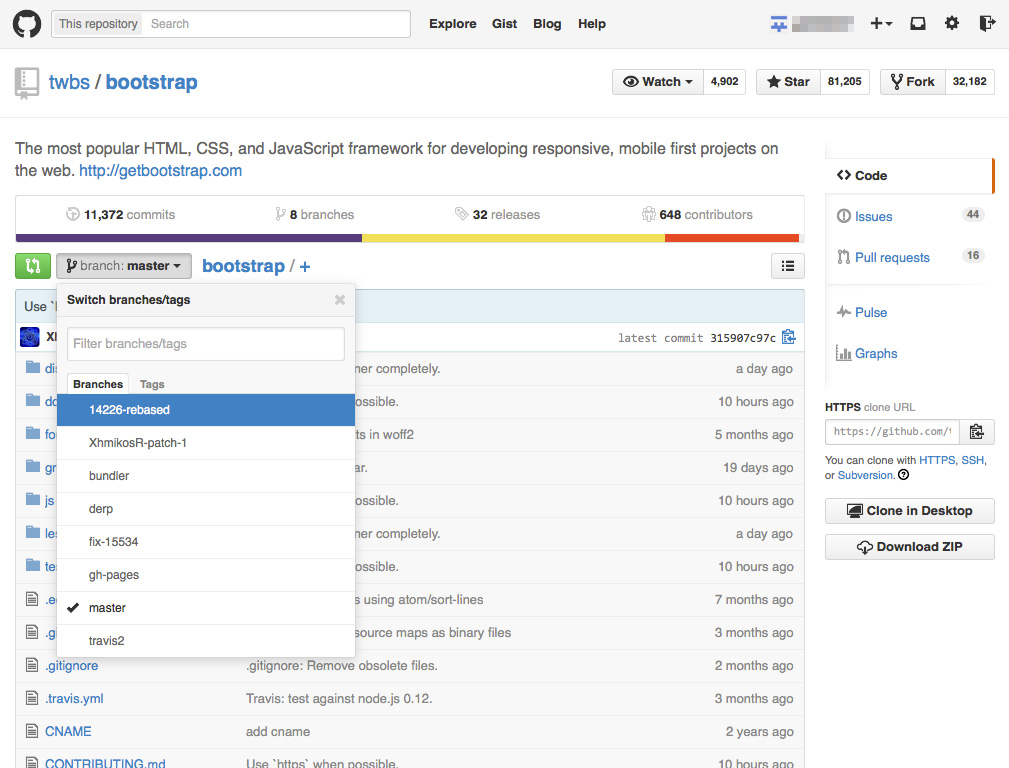Click the GitHub Octocat logo
Viewport: 1009px width, 768px height.
(x=26, y=24)
